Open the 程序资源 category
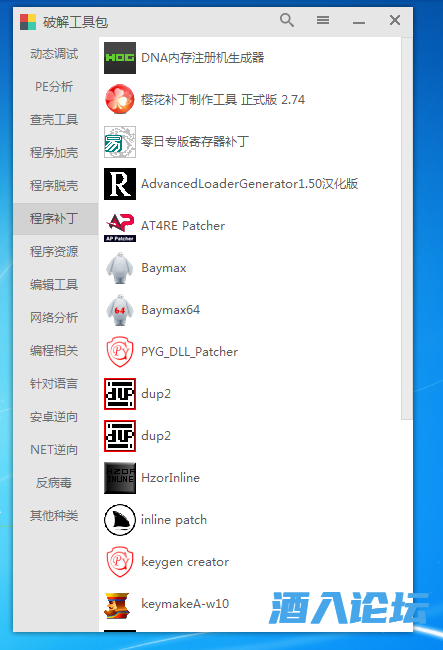The width and height of the screenshot is (443, 650). point(54,252)
